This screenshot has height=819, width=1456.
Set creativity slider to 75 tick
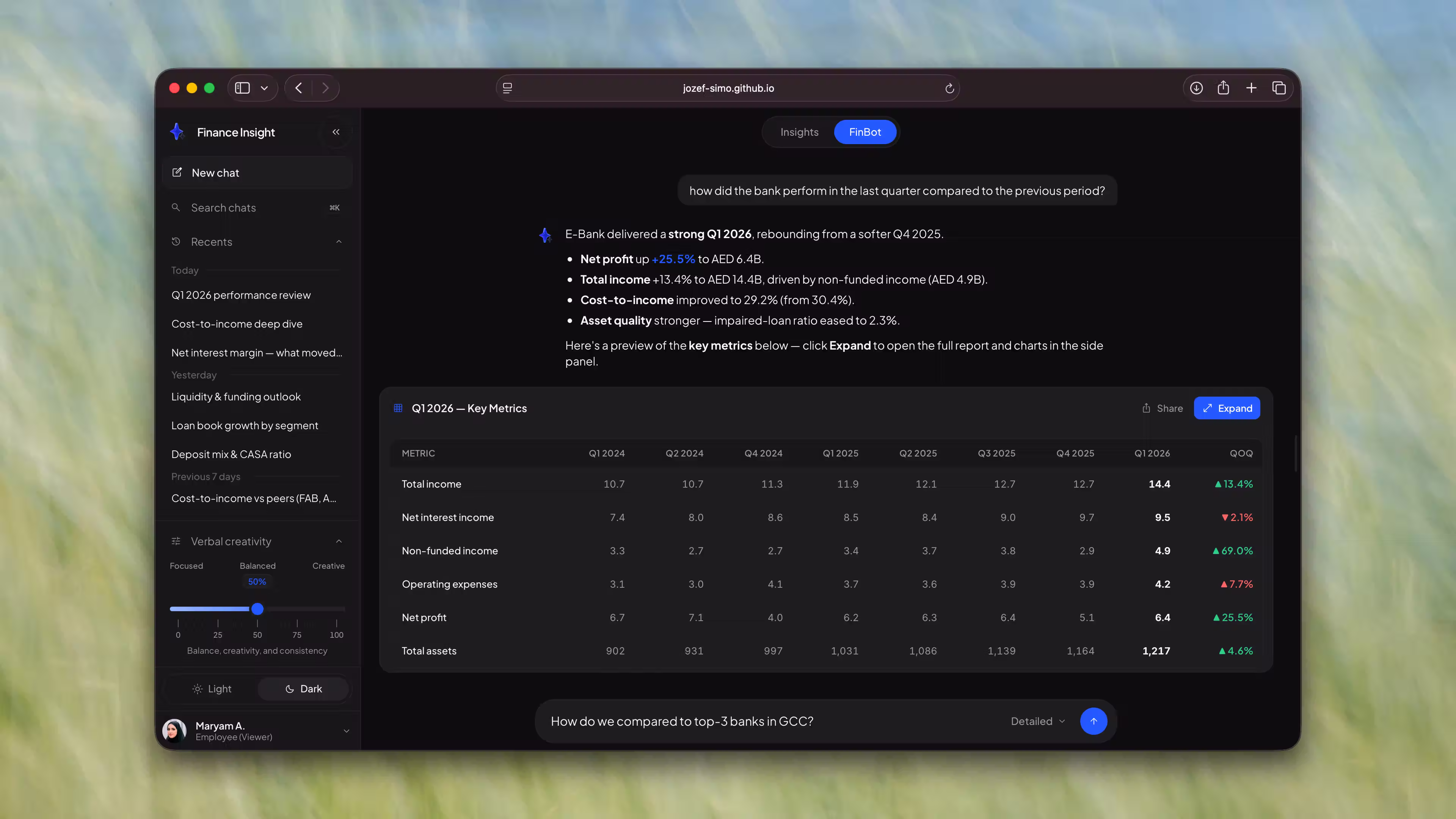[x=297, y=623]
